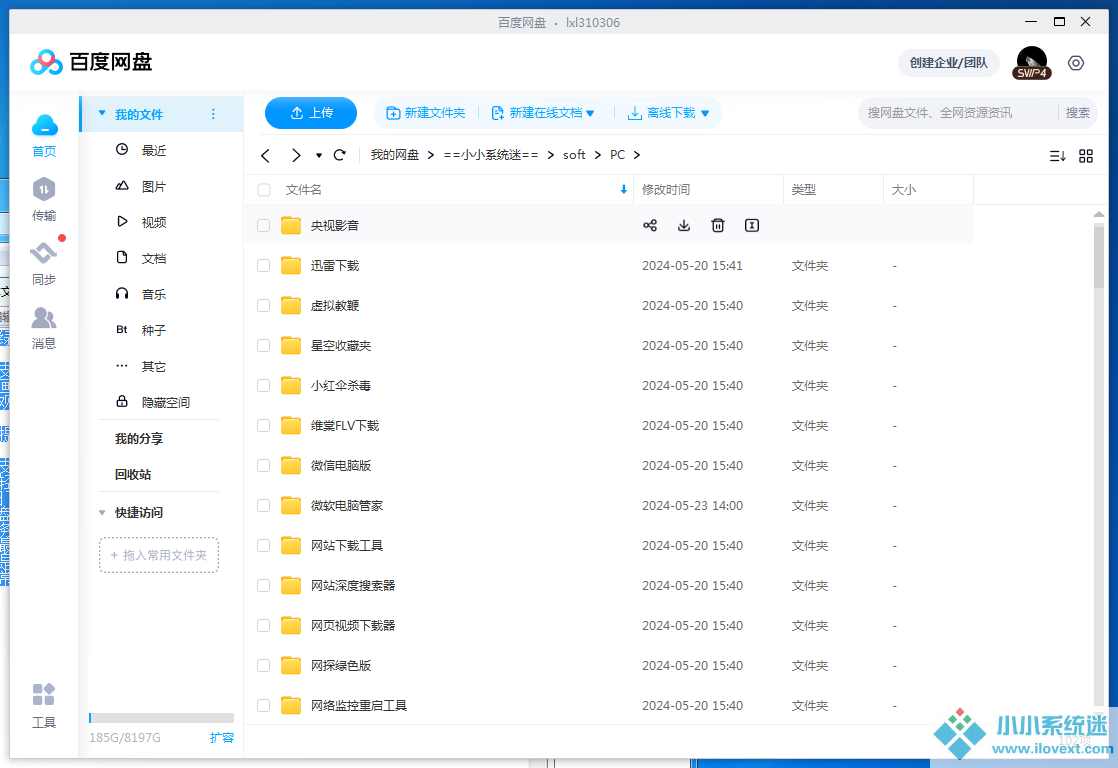The height and width of the screenshot is (768, 1118).
Task: Select 视频 in the sidebar
Action: pos(153,222)
